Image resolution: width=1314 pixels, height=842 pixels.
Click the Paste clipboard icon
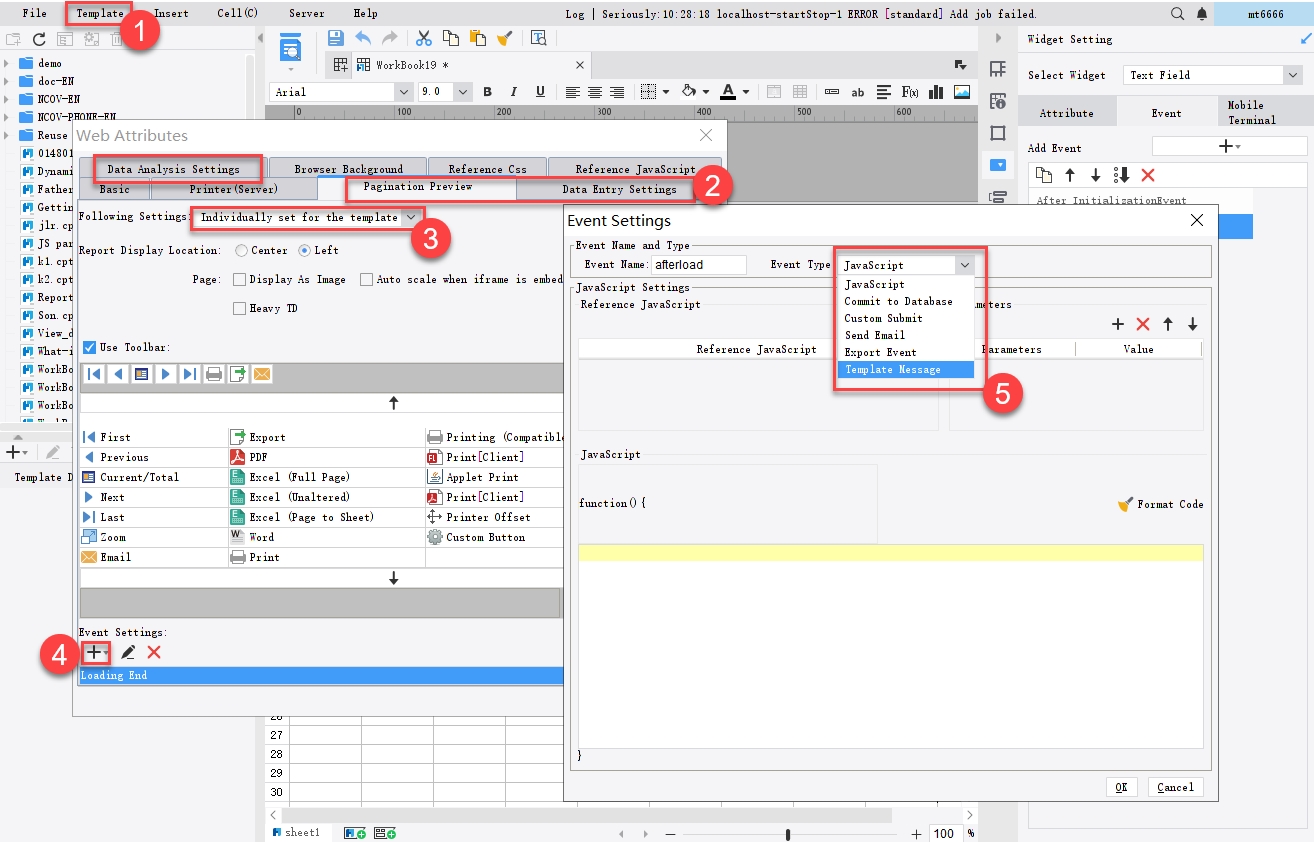tap(478, 38)
